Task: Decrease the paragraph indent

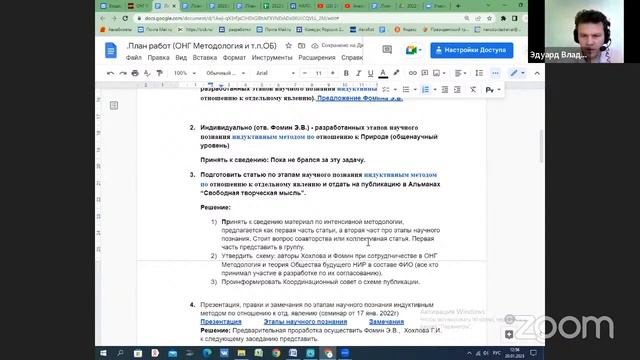Action: point(445,89)
